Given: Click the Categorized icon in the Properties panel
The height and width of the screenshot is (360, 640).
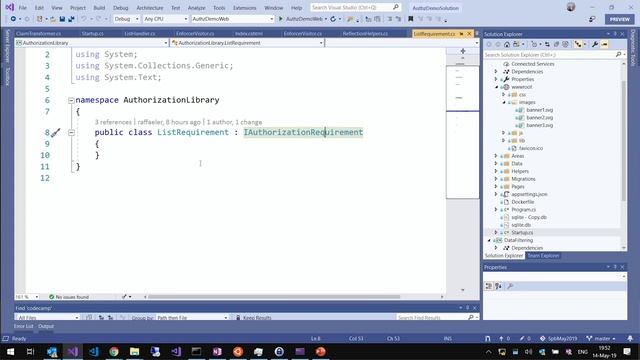Looking at the screenshot, I should [489, 286].
